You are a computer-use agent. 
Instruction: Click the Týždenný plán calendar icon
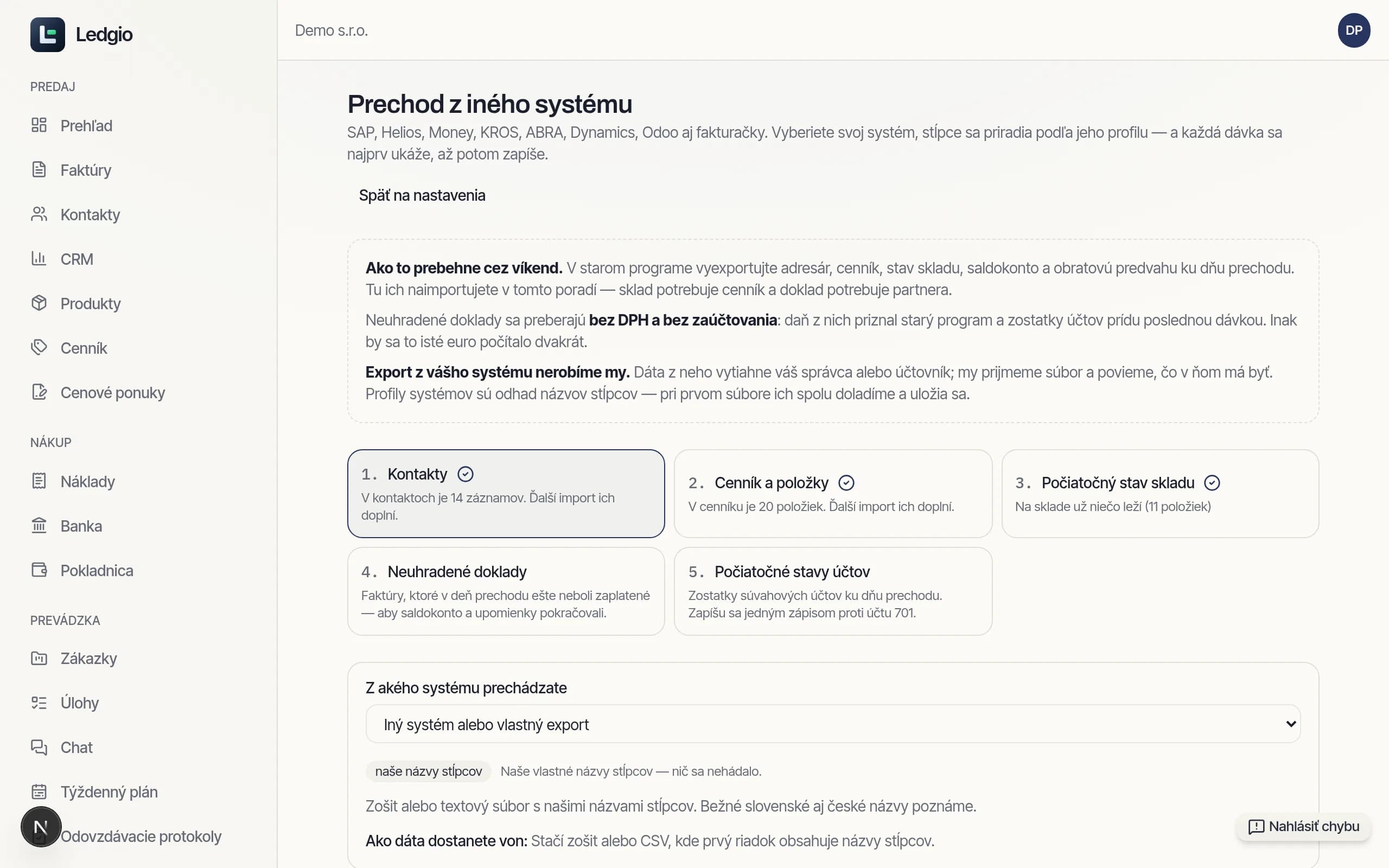pyautogui.click(x=39, y=792)
